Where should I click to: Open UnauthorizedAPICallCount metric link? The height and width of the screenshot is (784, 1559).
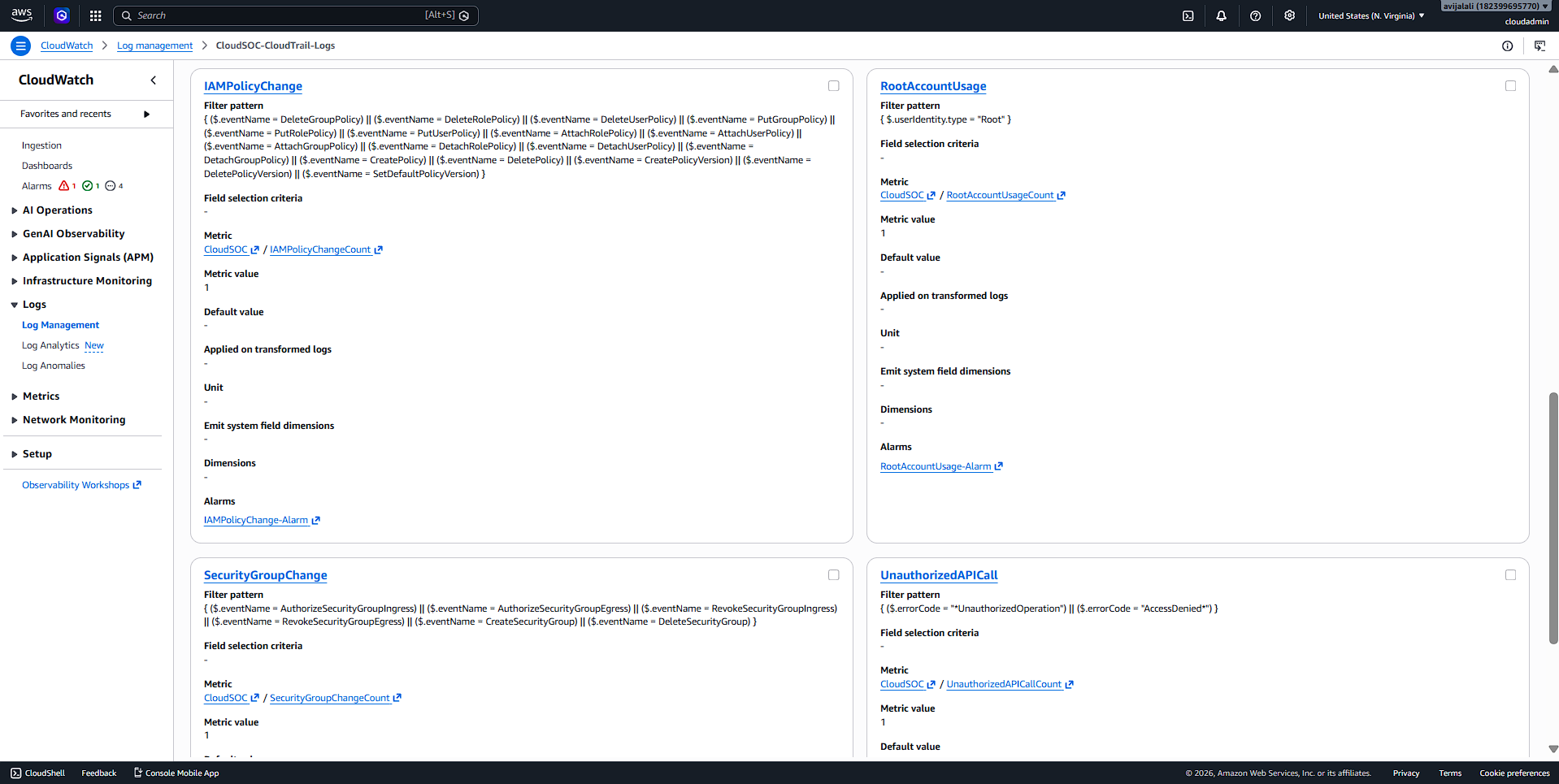coord(1010,684)
